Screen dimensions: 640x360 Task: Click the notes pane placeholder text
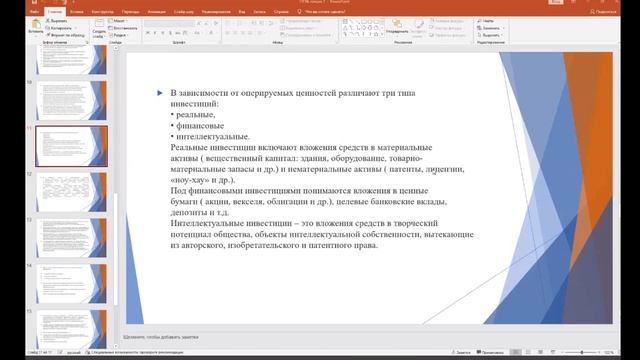click(161, 337)
